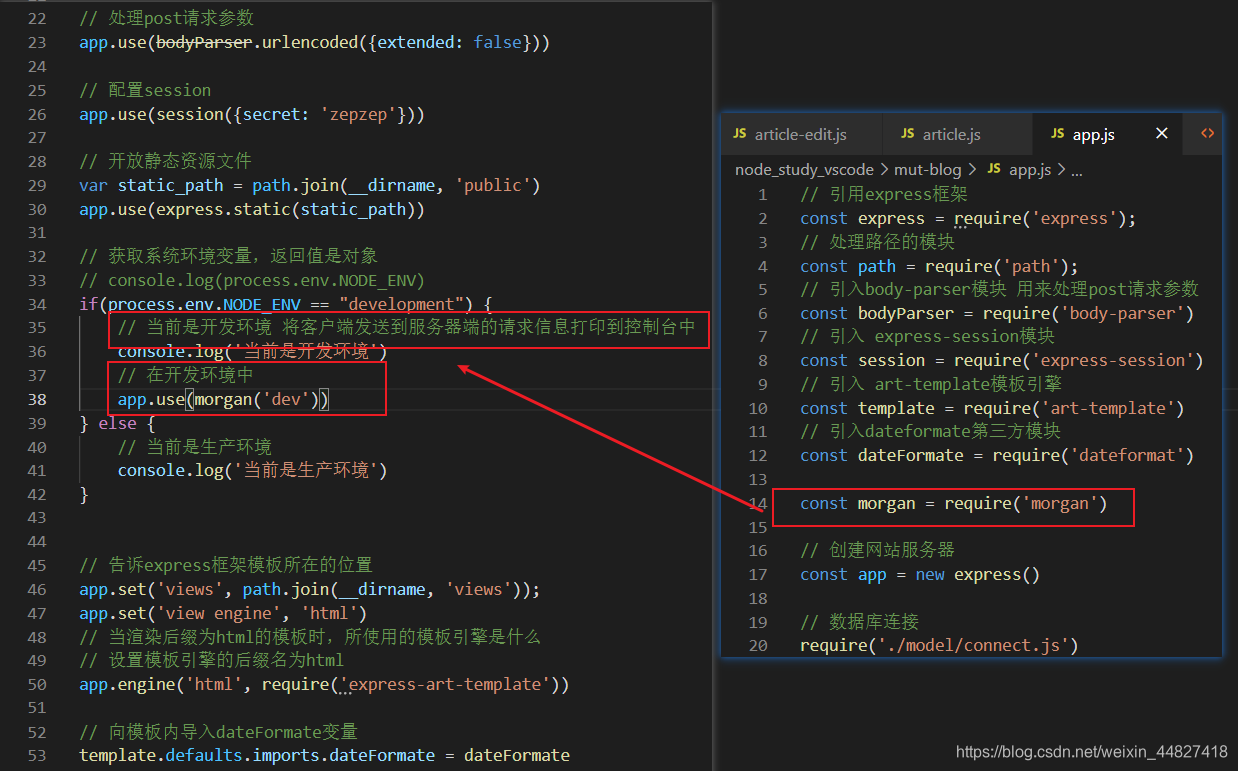Open mut-blog breadcrumb folder

pos(929,170)
